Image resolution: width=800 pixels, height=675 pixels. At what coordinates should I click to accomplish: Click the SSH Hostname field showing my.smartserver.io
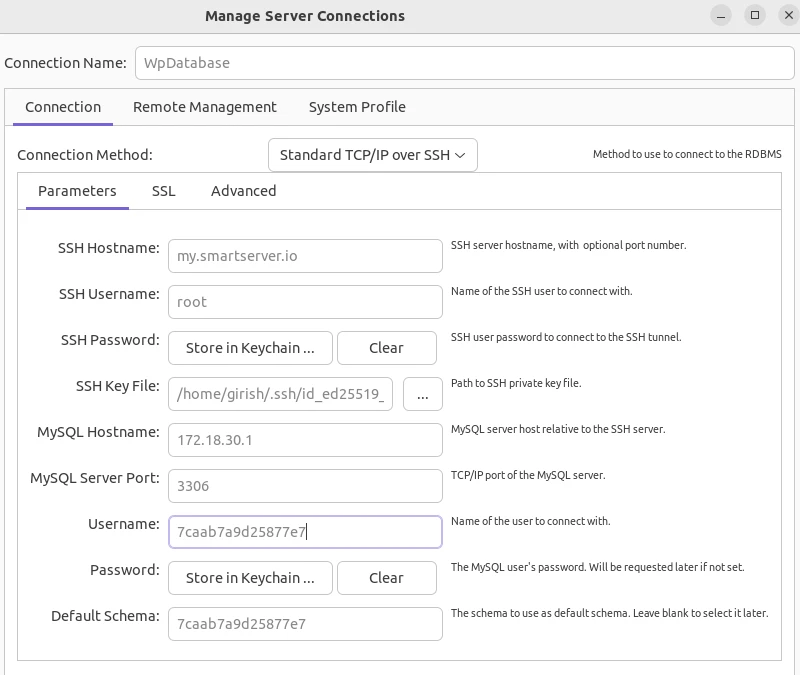(305, 256)
